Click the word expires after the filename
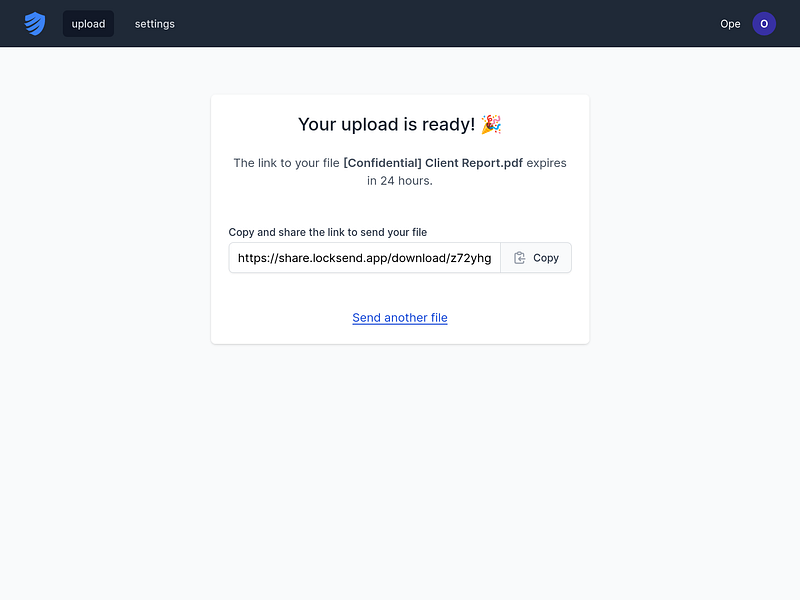The image size is (800, 600). click(546, 163)
